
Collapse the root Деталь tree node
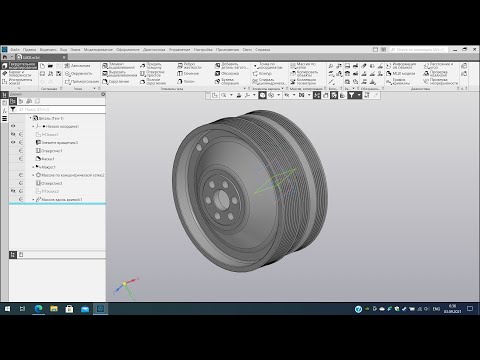tap(30, 118)
